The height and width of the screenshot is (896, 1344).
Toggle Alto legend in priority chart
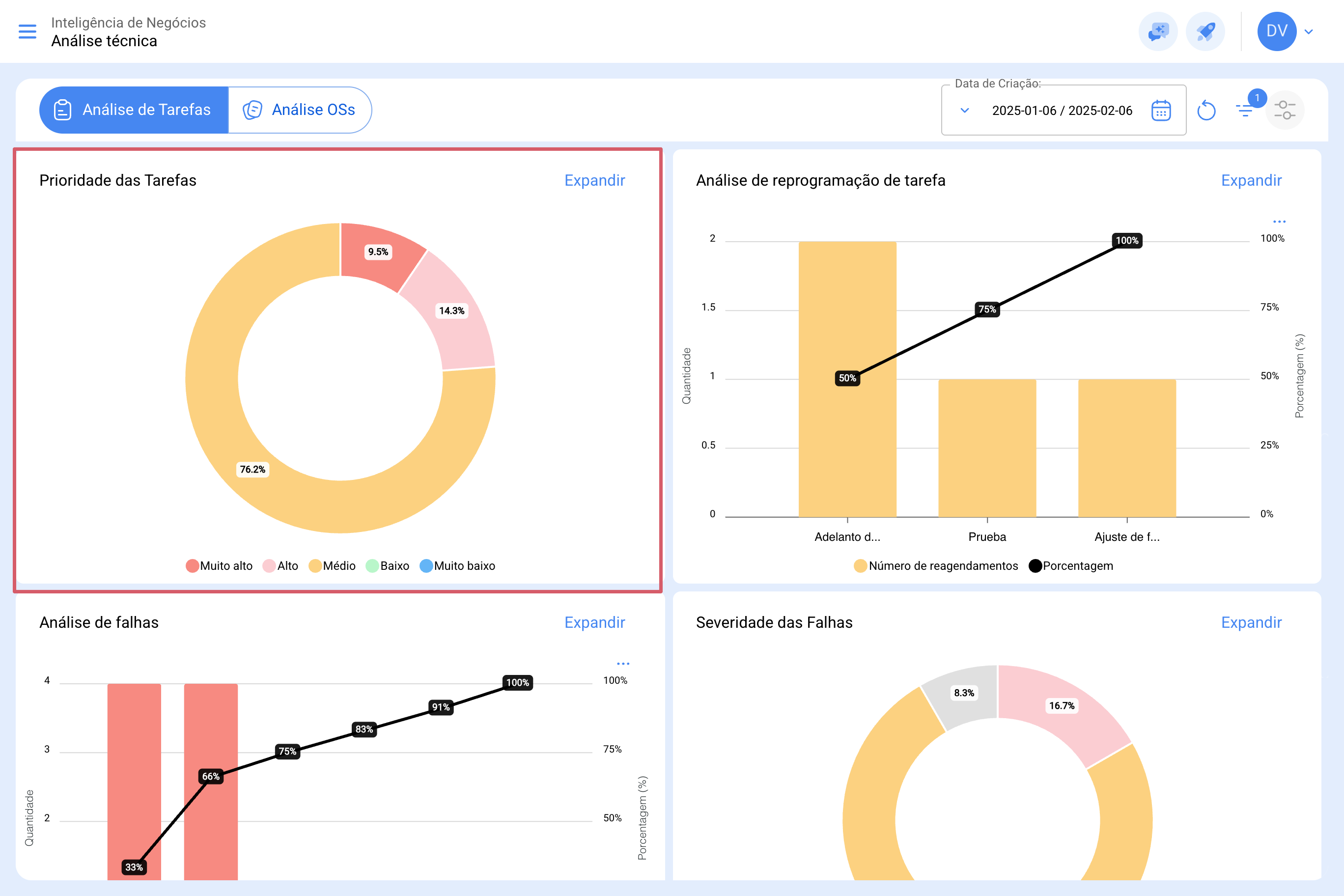(x=280, y=566)
